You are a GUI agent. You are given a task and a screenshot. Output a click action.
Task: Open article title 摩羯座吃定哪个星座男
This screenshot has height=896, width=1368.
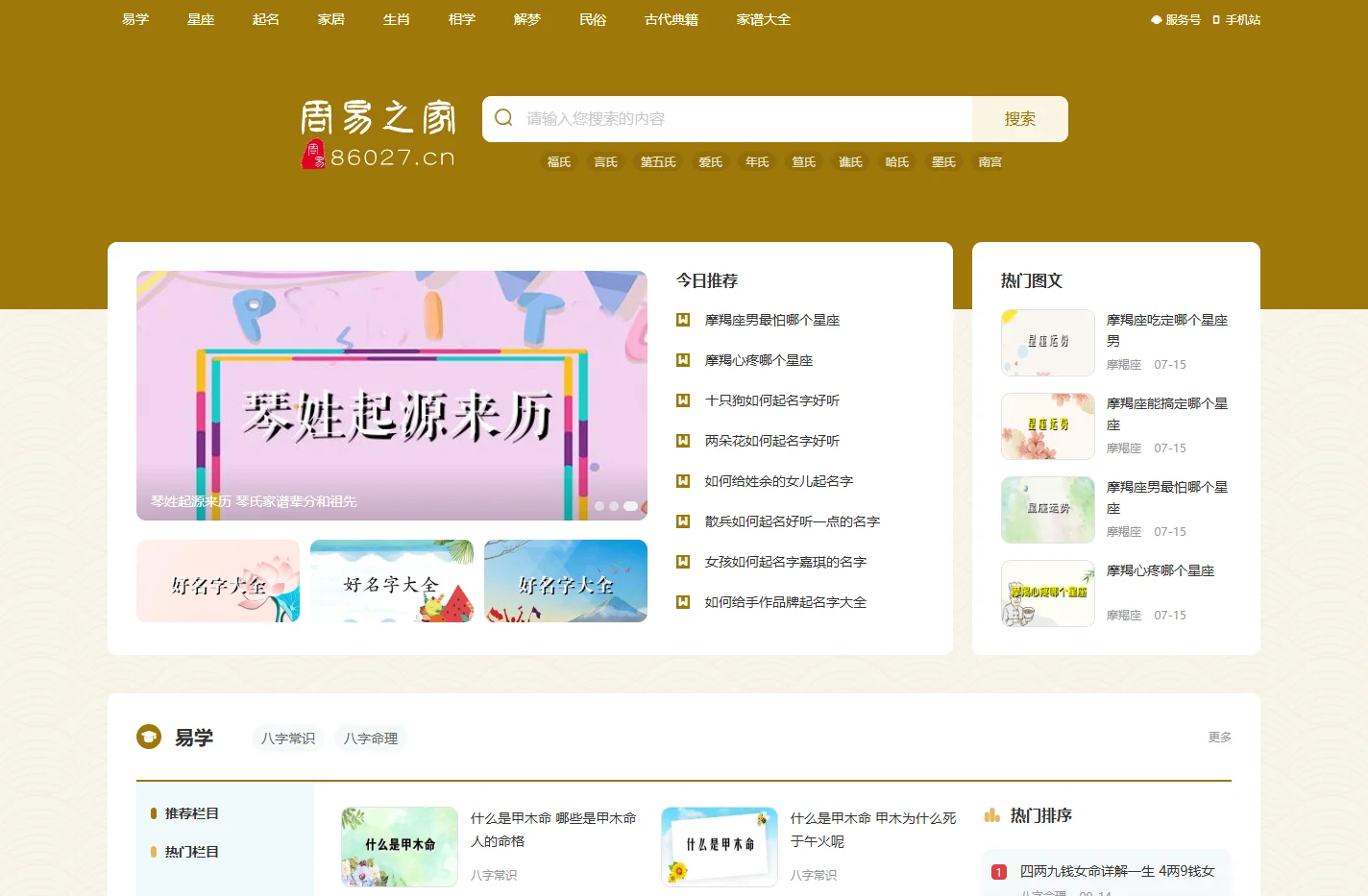(x=1167, y=330)
